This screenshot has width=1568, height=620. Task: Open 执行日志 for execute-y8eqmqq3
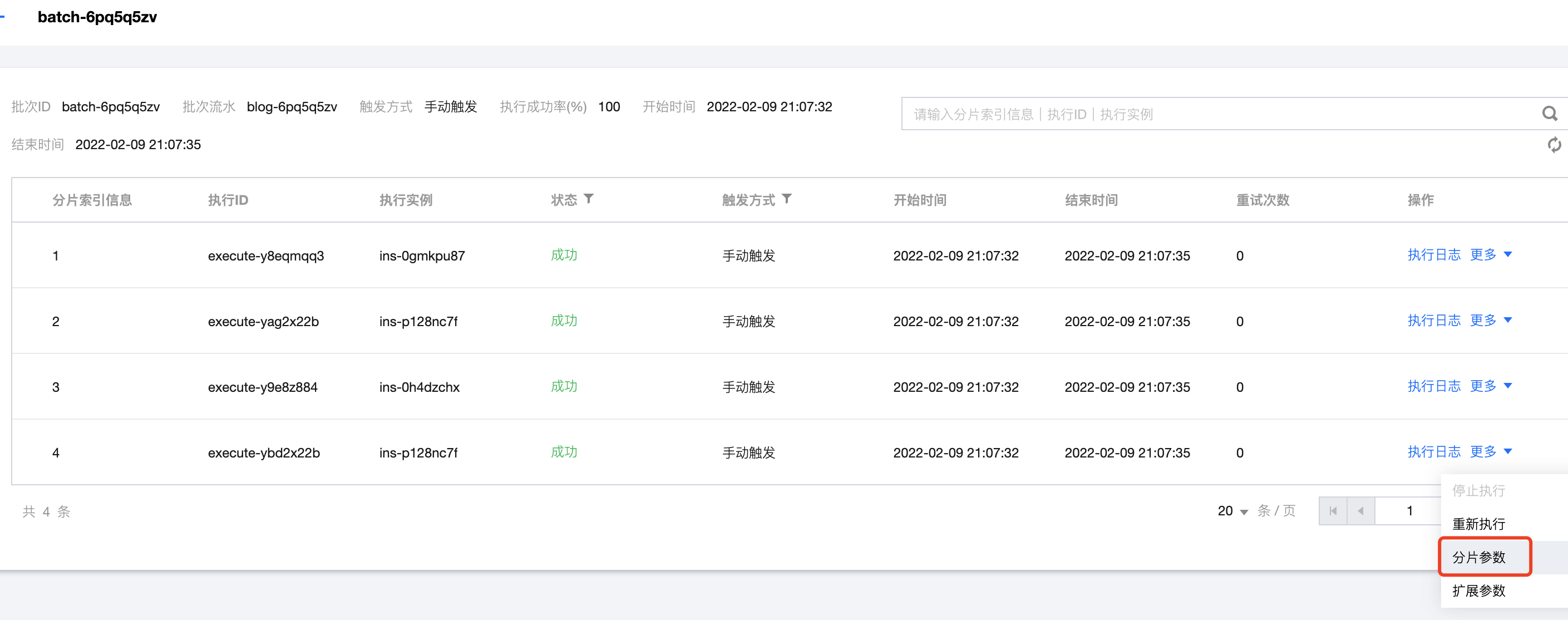pos(1433,255)
